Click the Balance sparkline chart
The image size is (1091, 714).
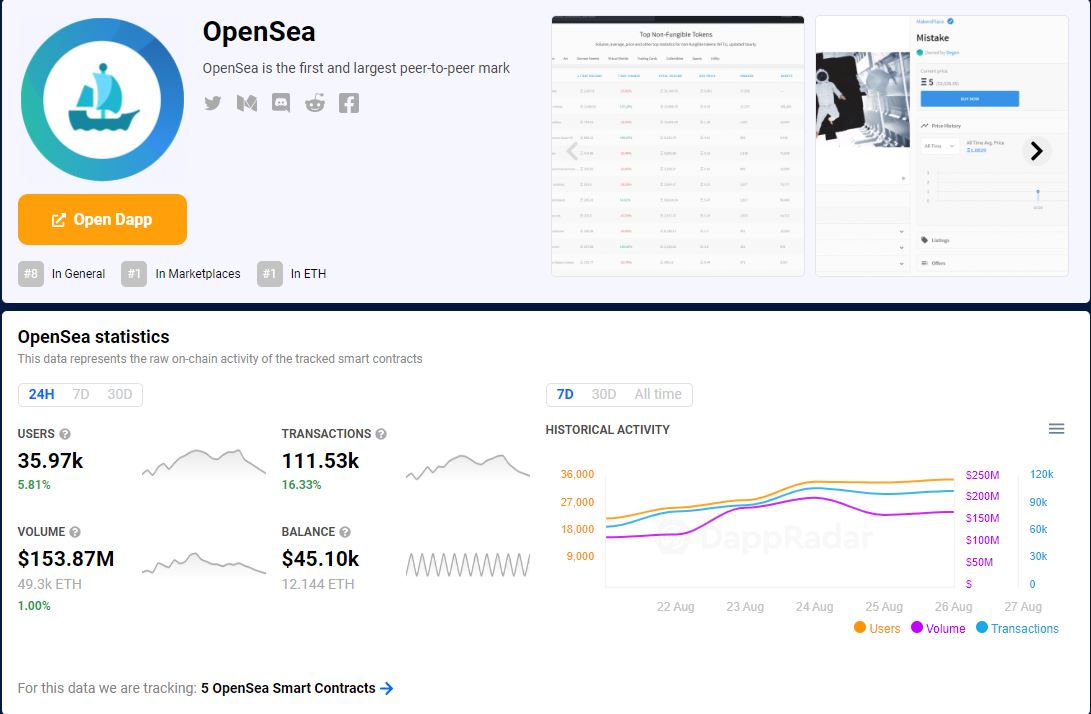pyautogui.click(x=468, y=565)
